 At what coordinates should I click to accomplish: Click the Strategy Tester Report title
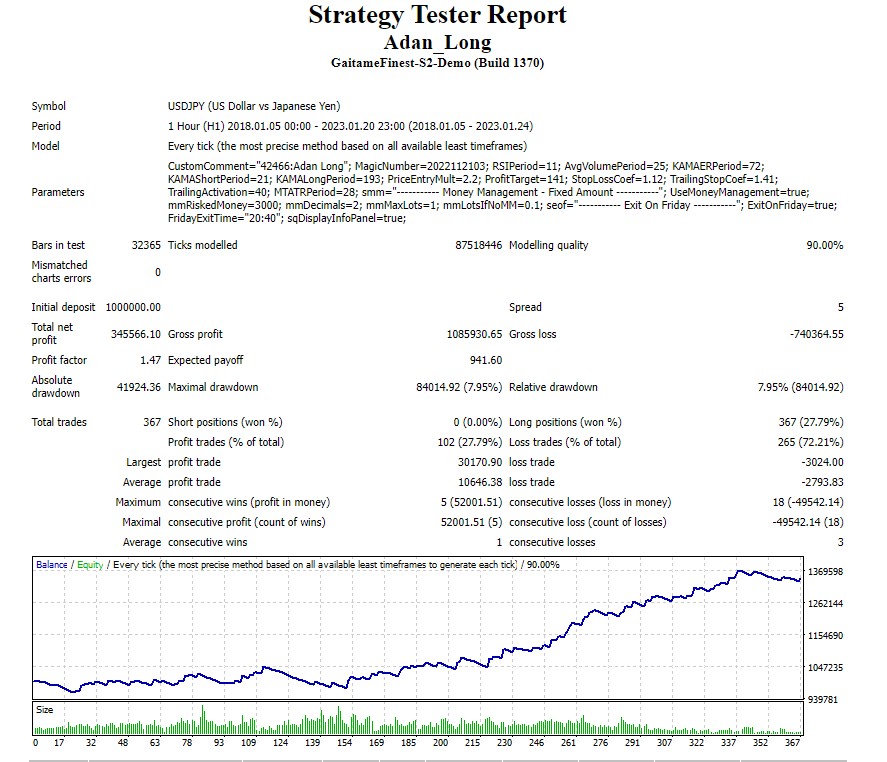pos(437,16)
